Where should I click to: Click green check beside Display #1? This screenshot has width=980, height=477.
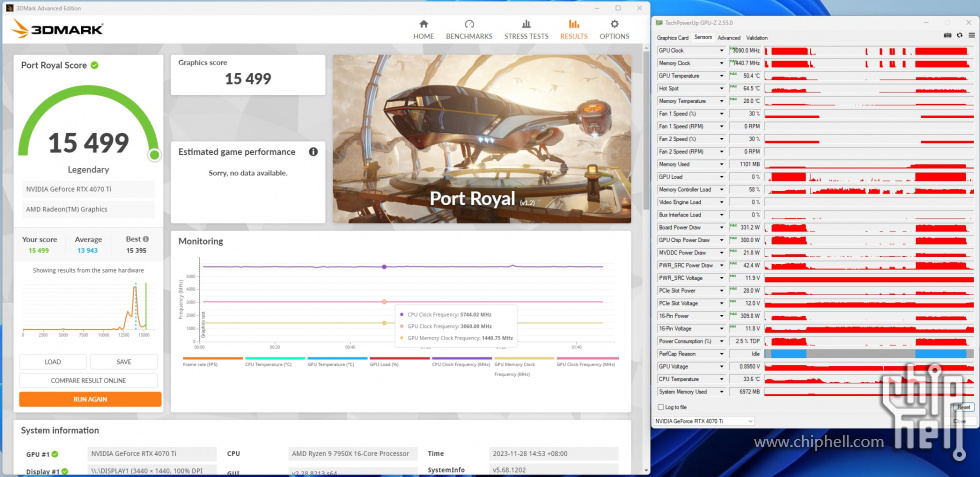(x=64, y=471)
